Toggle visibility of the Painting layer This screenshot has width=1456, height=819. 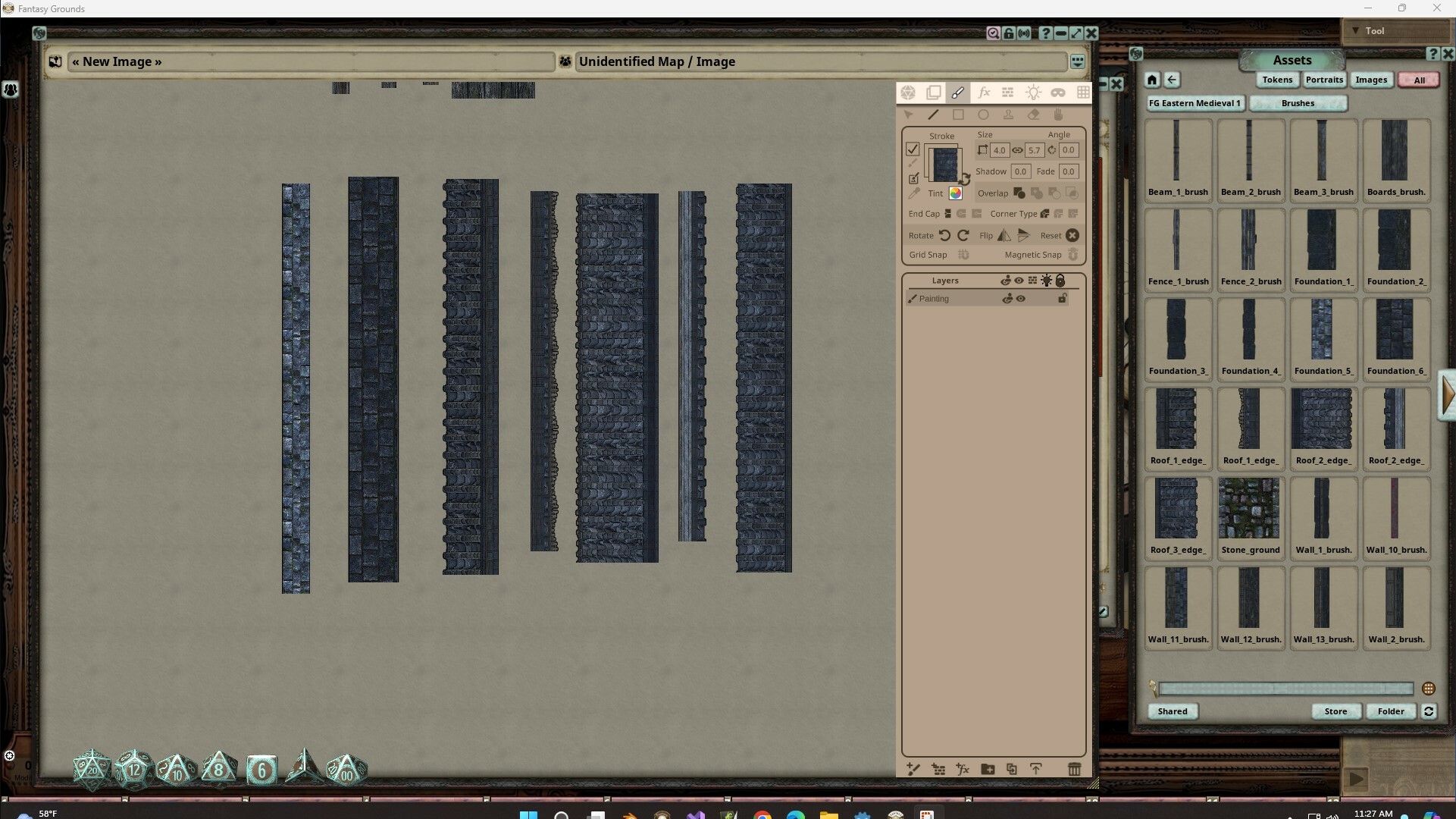point(1021,298)
